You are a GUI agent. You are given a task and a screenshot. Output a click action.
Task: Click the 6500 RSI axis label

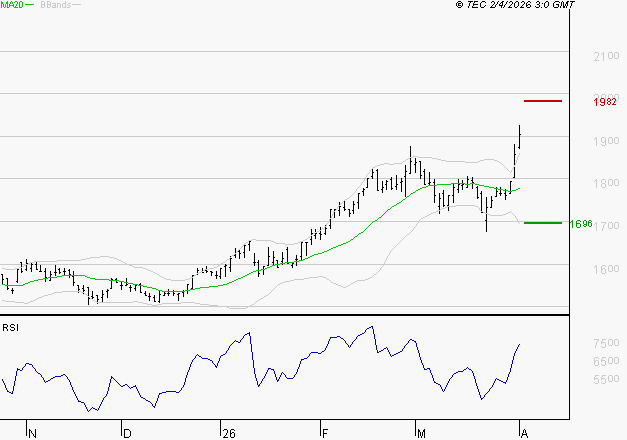(606, 361)
